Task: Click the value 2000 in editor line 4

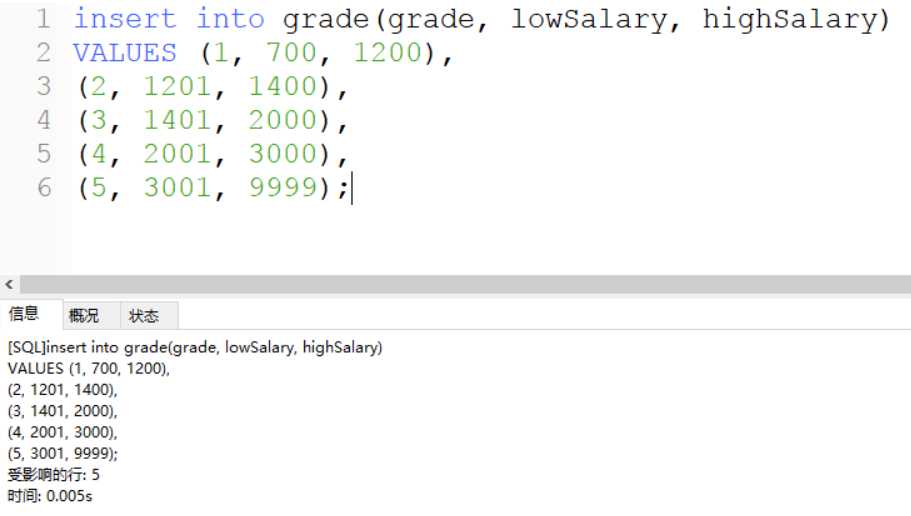Action: pyautogui.click(x=282, y=120)
